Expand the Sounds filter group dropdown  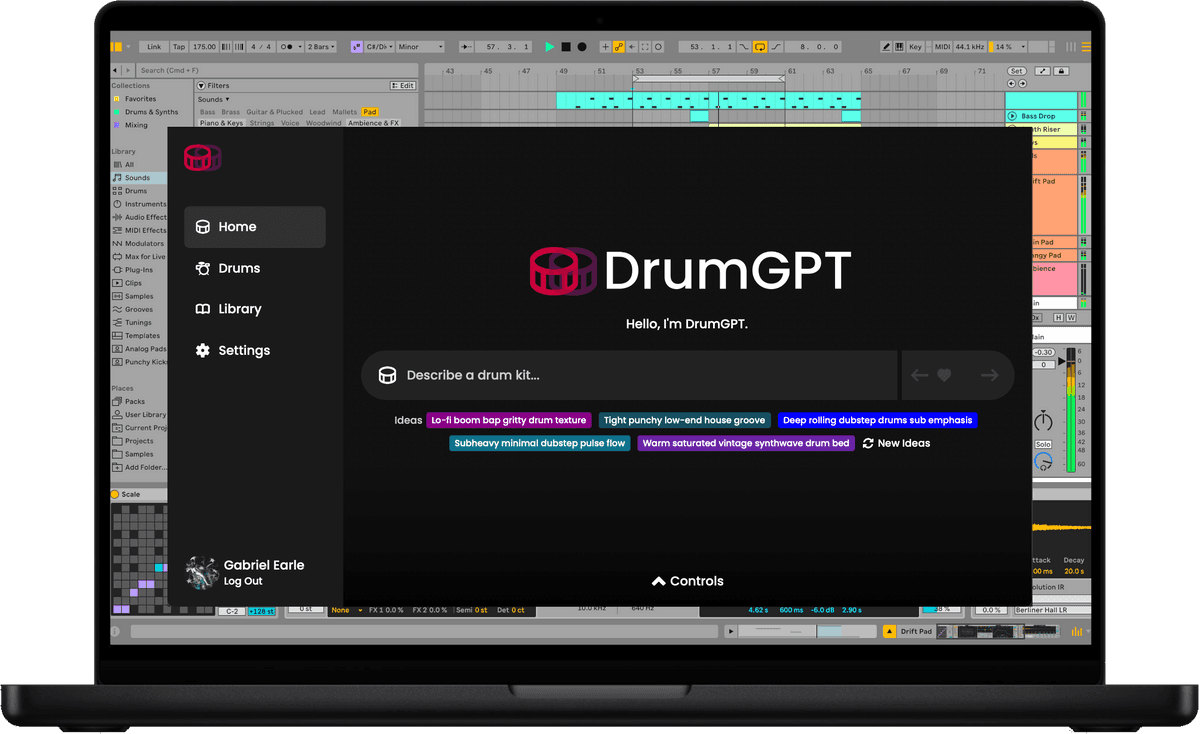[x=213, y=100]
